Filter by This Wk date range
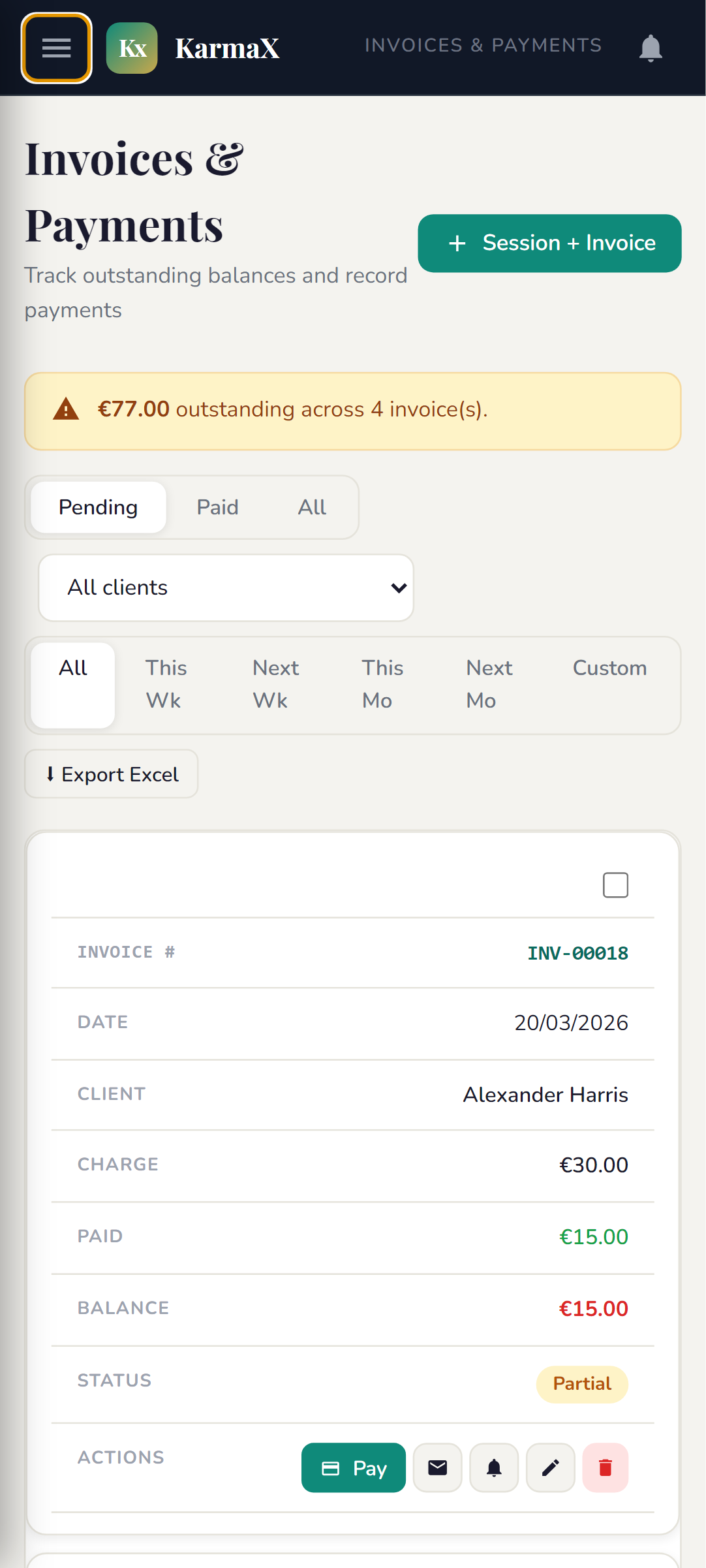706x1568 pixels. coord(166,685)
